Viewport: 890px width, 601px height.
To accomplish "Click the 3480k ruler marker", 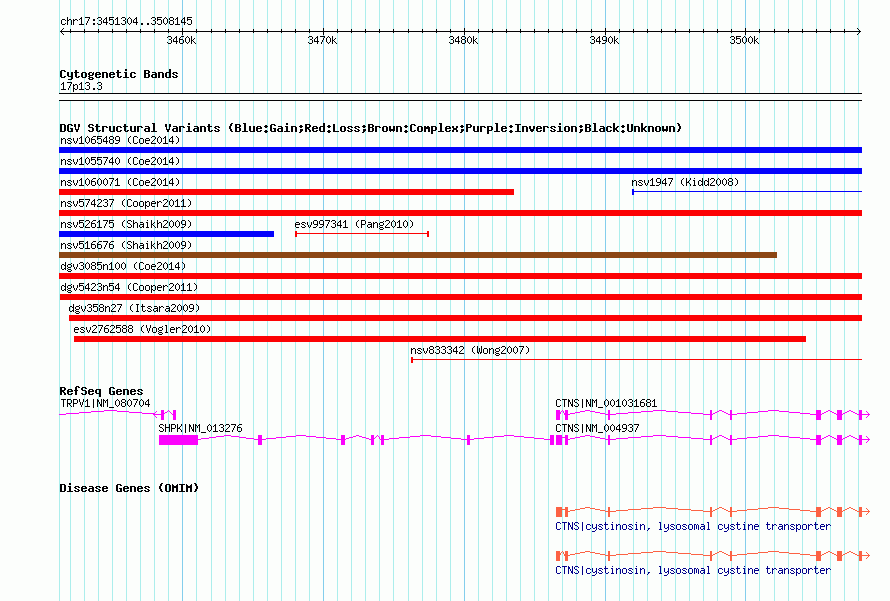I will [x=463, y=40].
